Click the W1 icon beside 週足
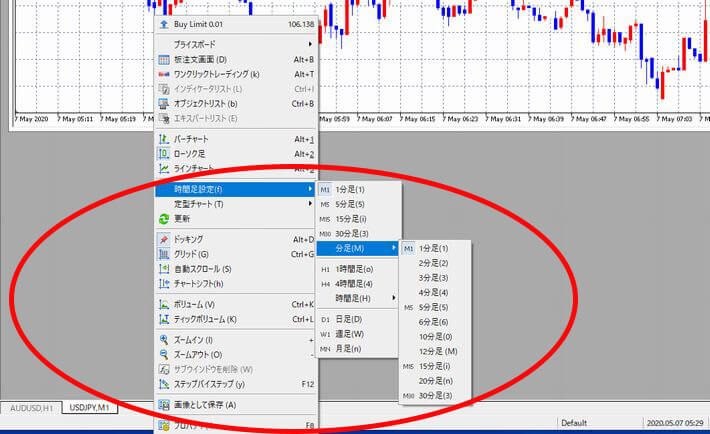 coord(325,334)
